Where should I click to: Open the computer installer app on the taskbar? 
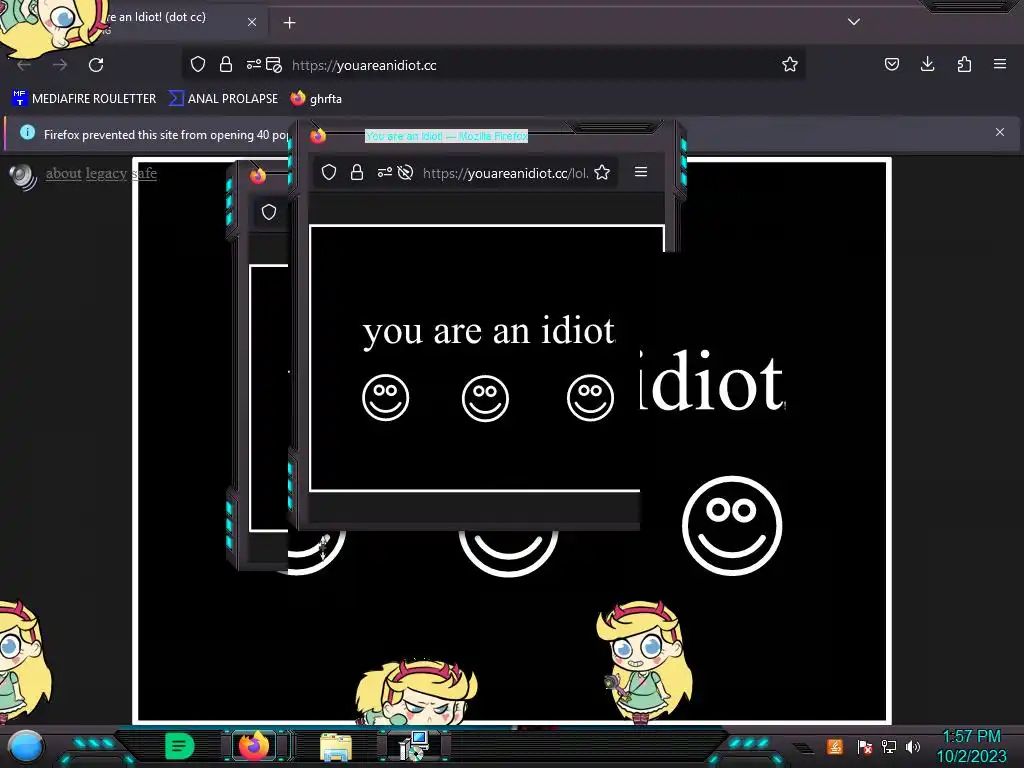coord(414,746)
